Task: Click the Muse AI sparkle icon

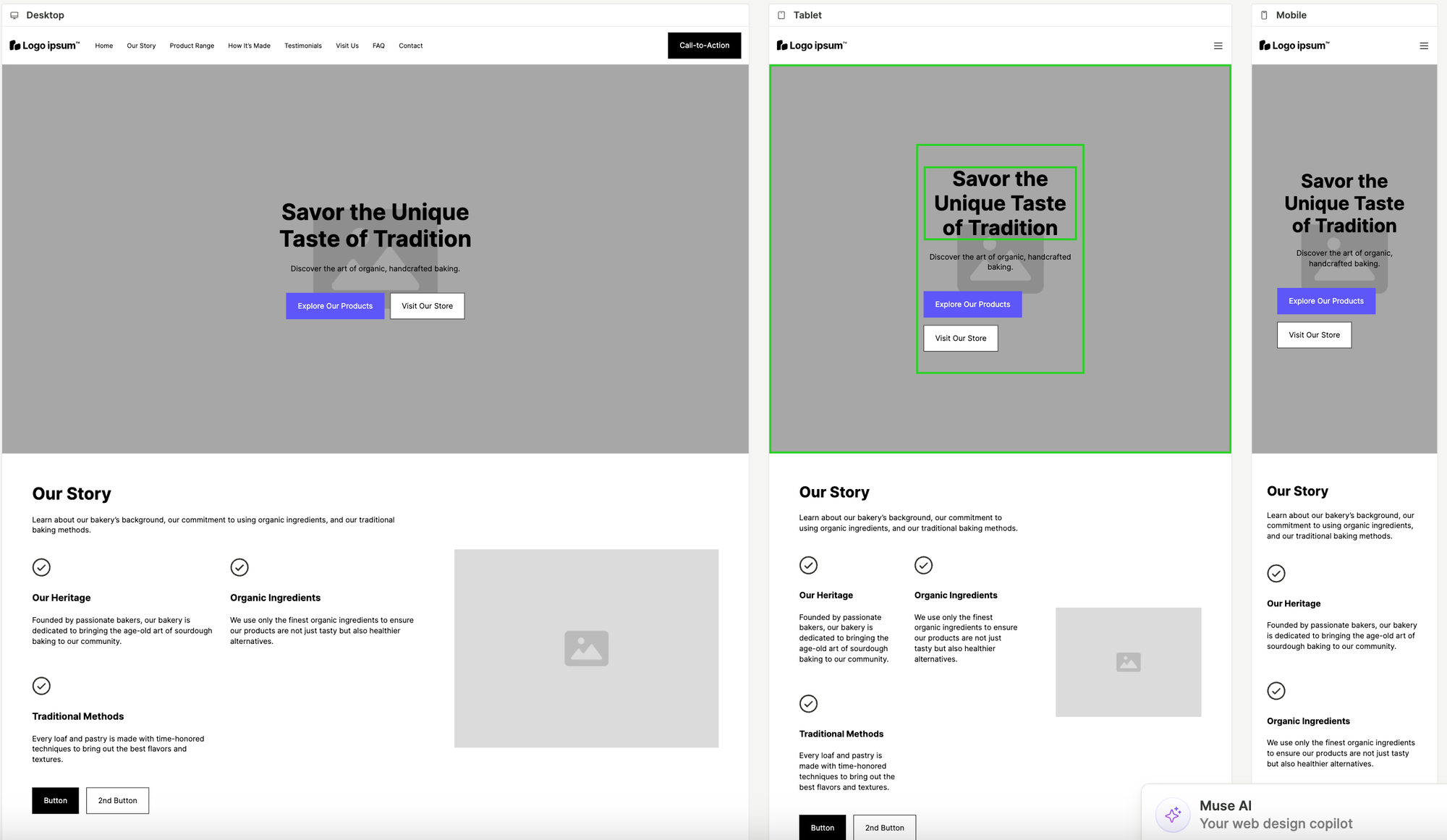Action: tap(1173, 815)
